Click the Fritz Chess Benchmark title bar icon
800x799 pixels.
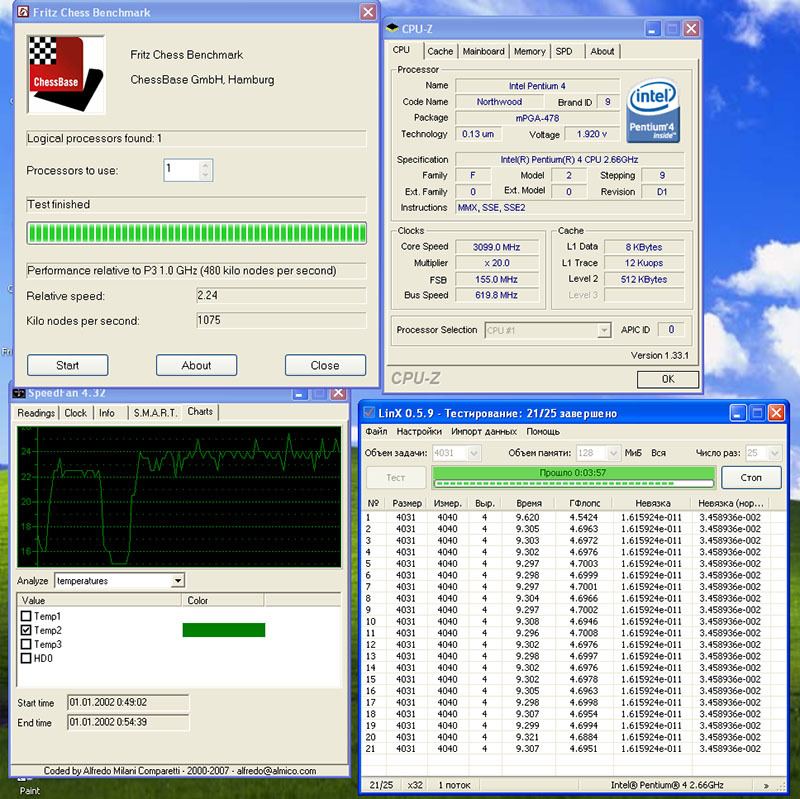coord(23,12)
